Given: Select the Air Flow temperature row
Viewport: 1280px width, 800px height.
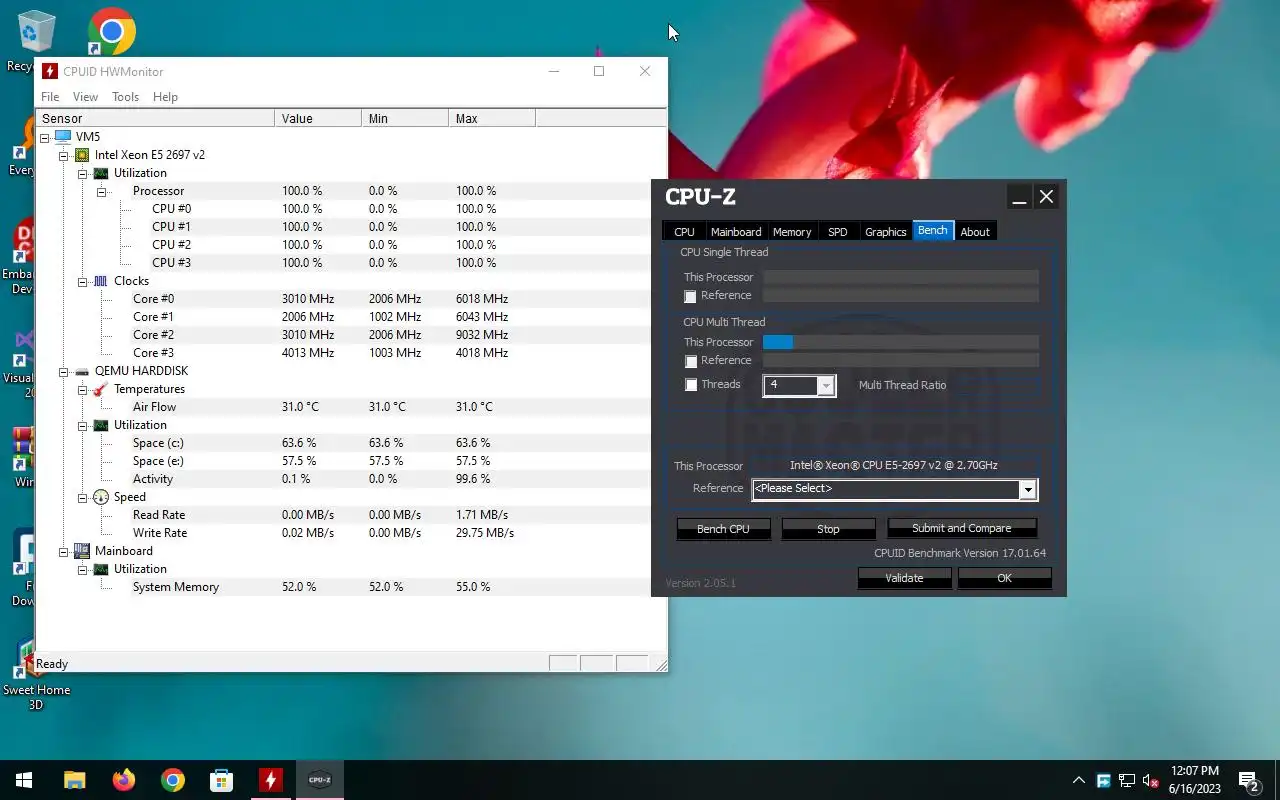Looking at the screenshot, I should pyautogui.click(x=351, y=407).
